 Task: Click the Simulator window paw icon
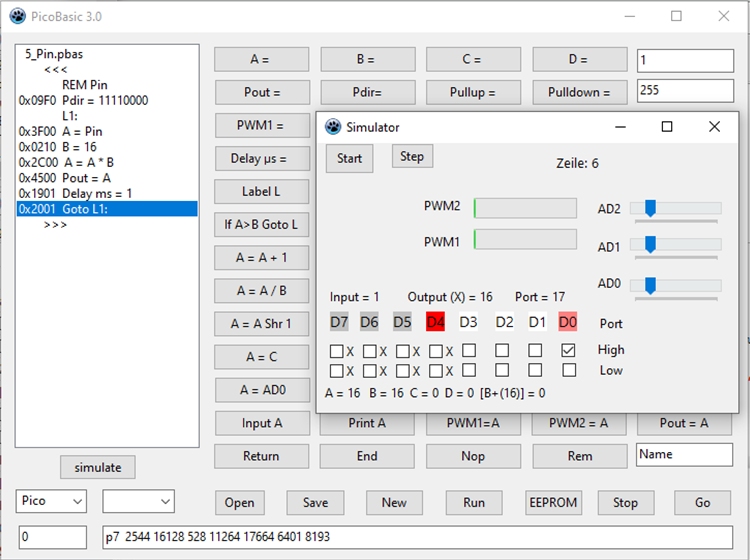[333, 127]
